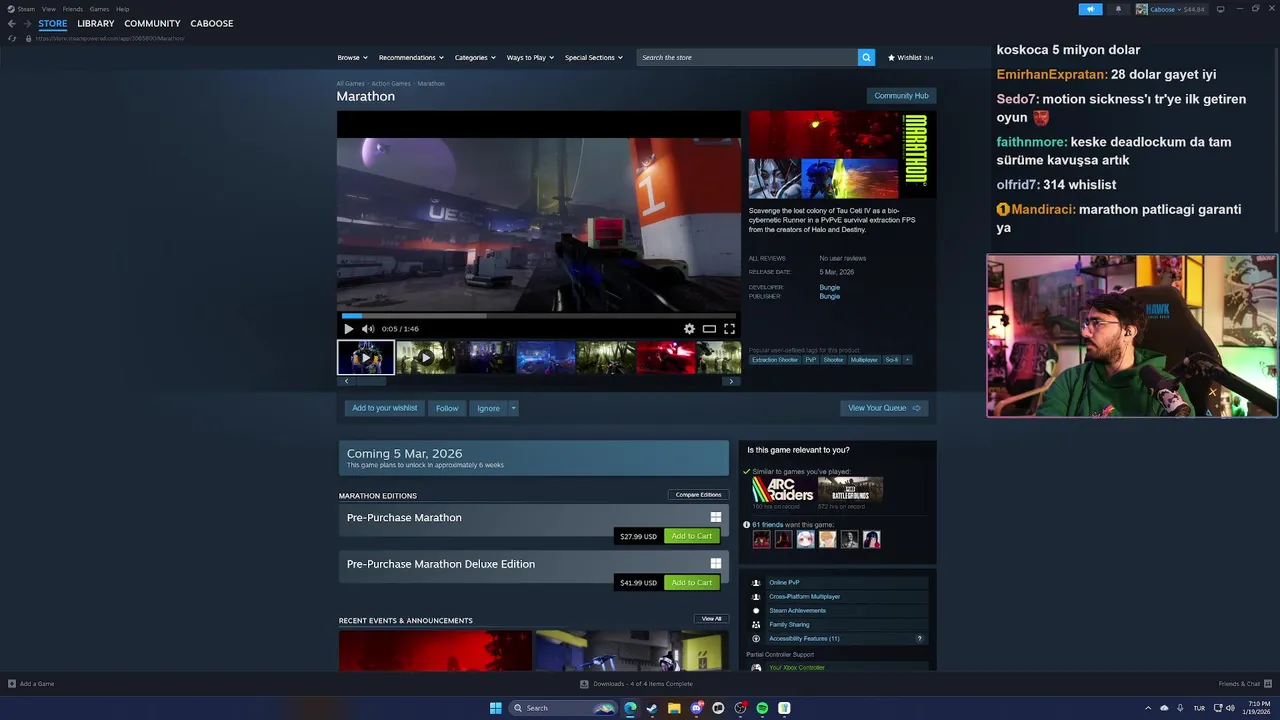Focus the Search the store field
1280x720 pixels.
[x=747, y=57]
